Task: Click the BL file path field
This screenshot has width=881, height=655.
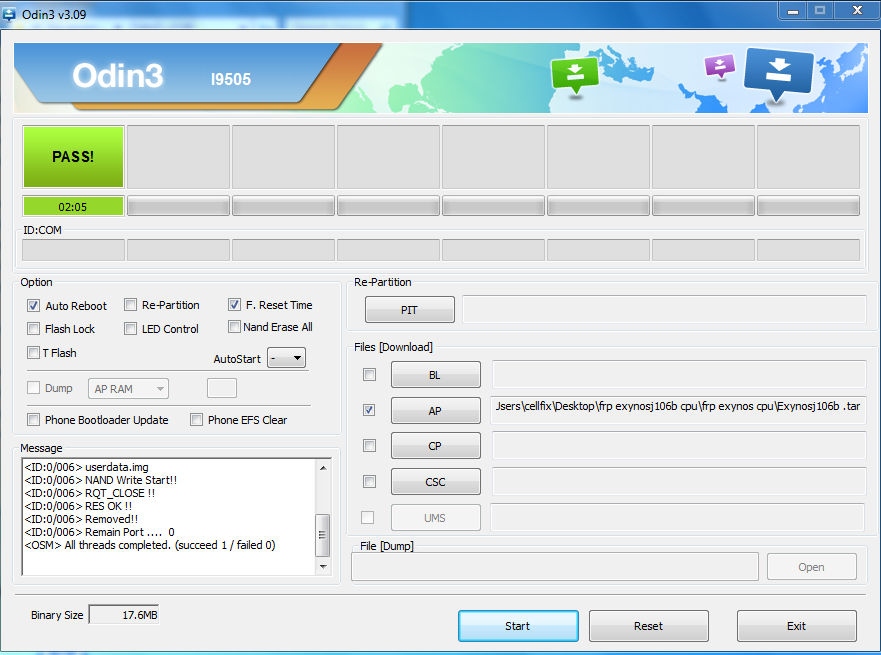Action: click(x=679, y=375)
